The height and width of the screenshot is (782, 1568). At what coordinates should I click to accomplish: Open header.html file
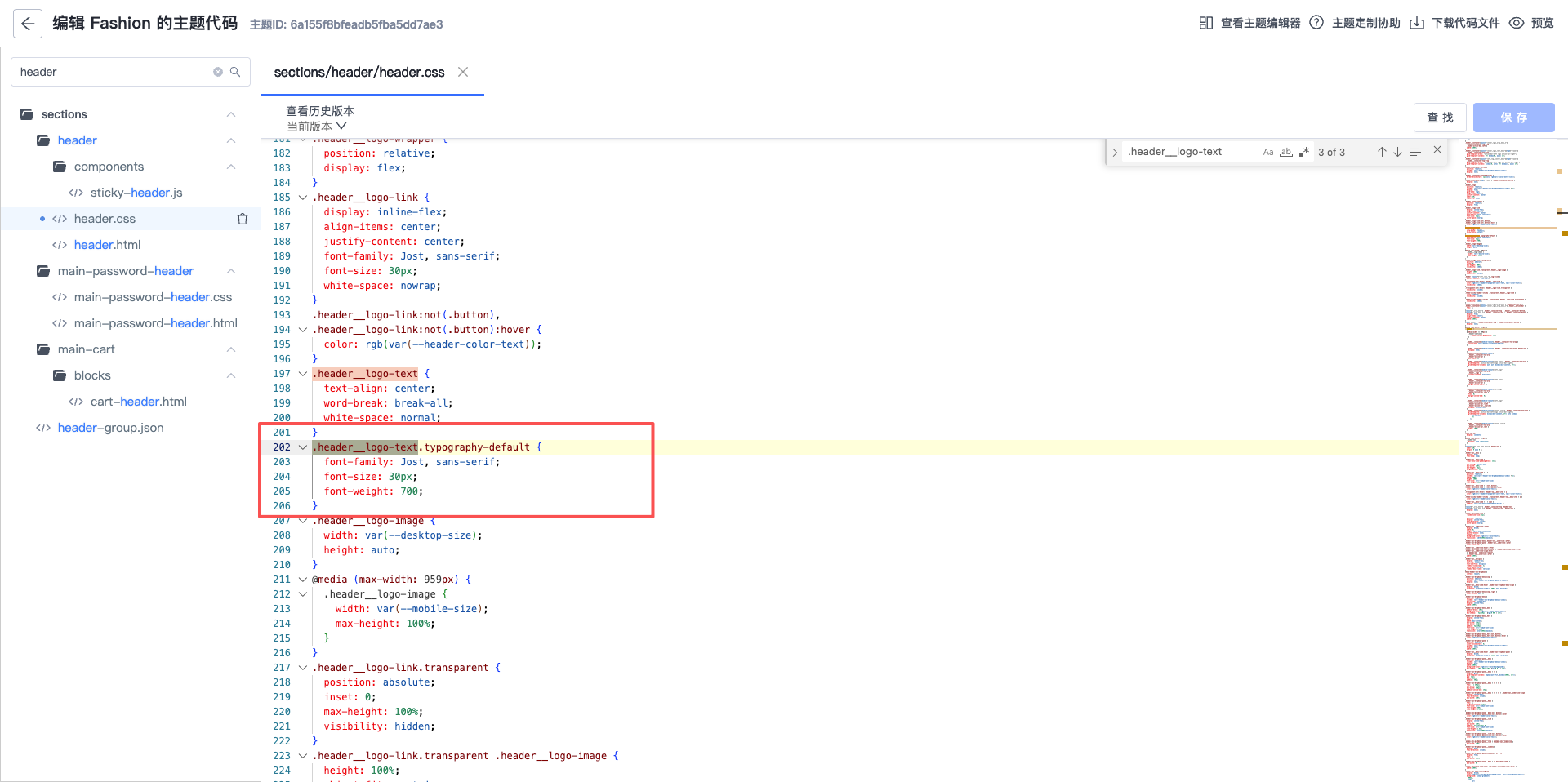pos(107,245)
